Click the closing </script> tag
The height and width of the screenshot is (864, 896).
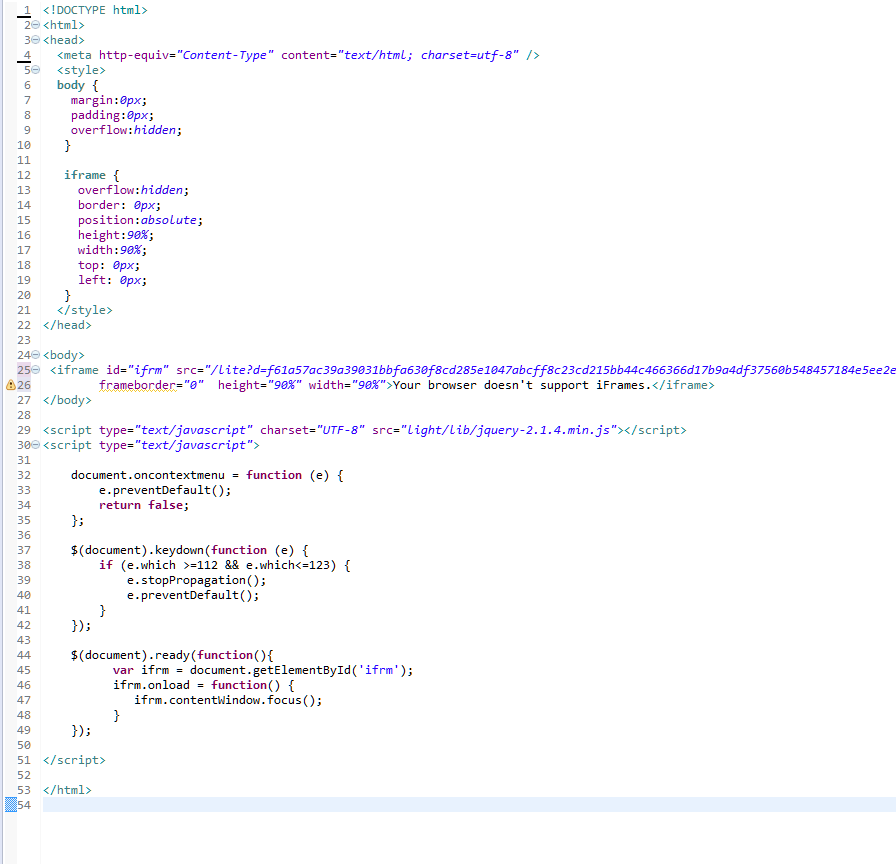(x=74, y=761)
